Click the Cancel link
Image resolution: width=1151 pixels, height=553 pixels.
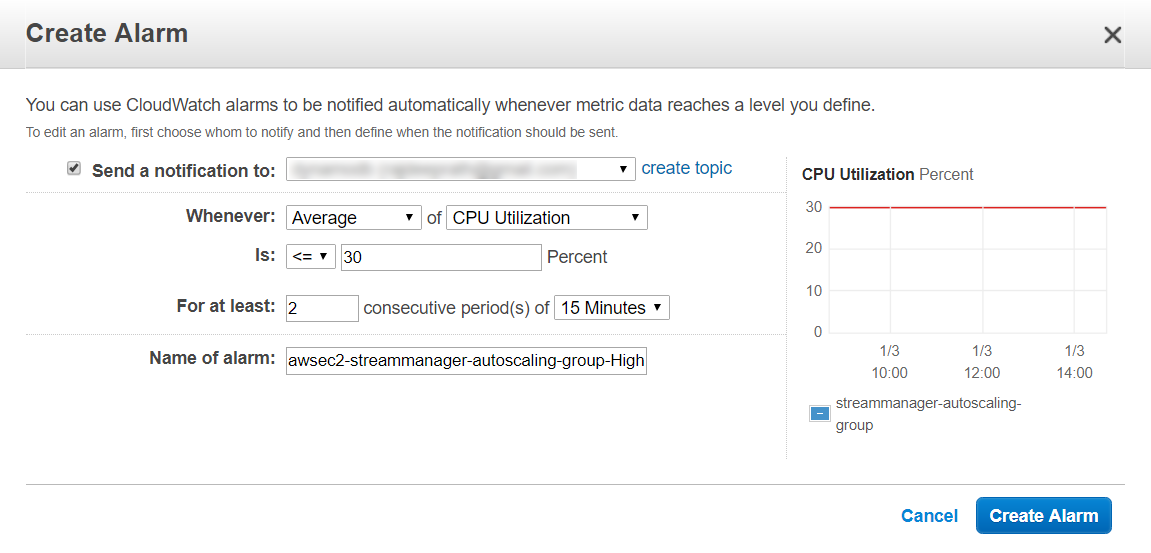tap(929, 516)
